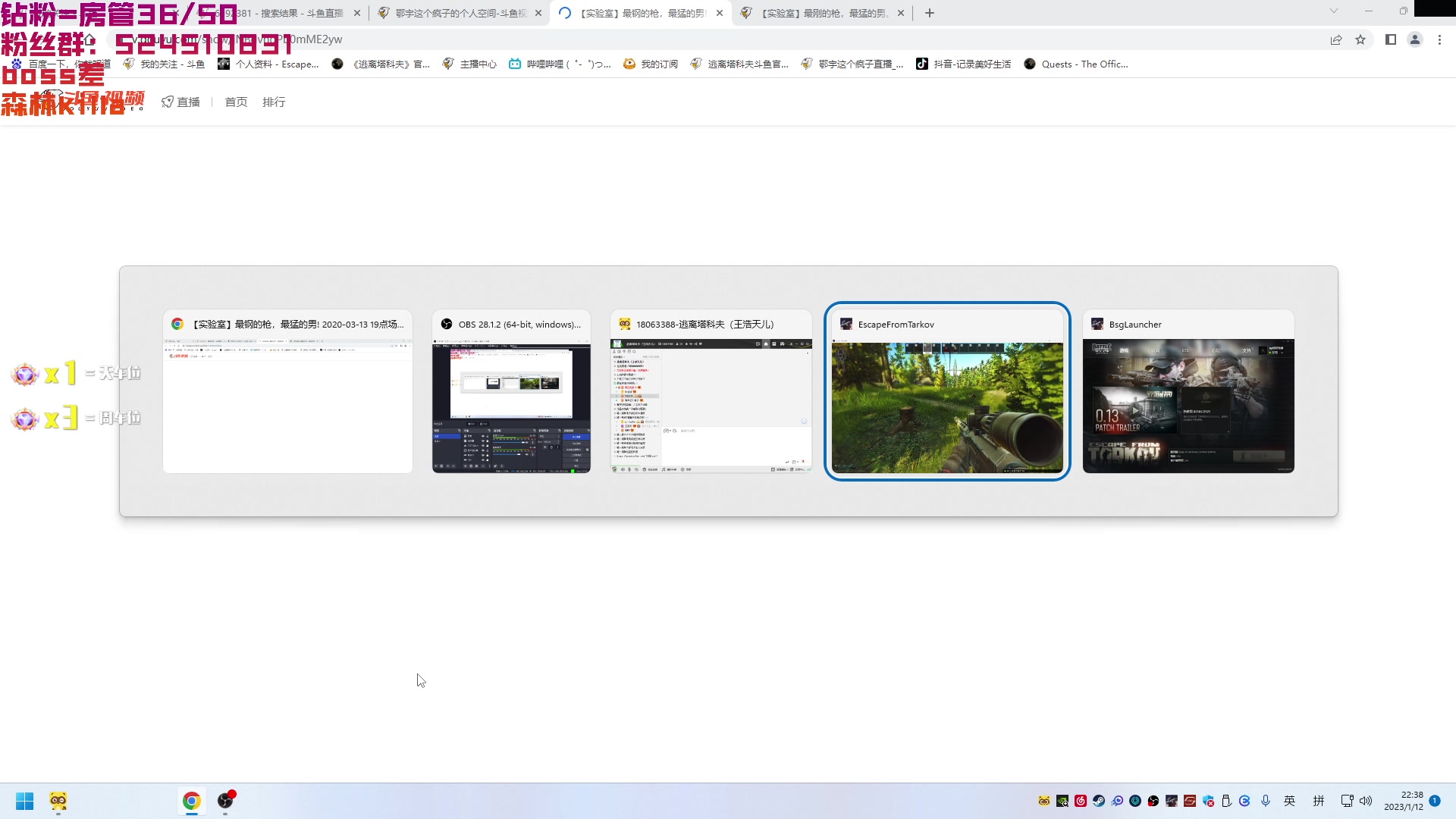
Task: Click the yellow cat tray icon
Action: (1044, 801)
